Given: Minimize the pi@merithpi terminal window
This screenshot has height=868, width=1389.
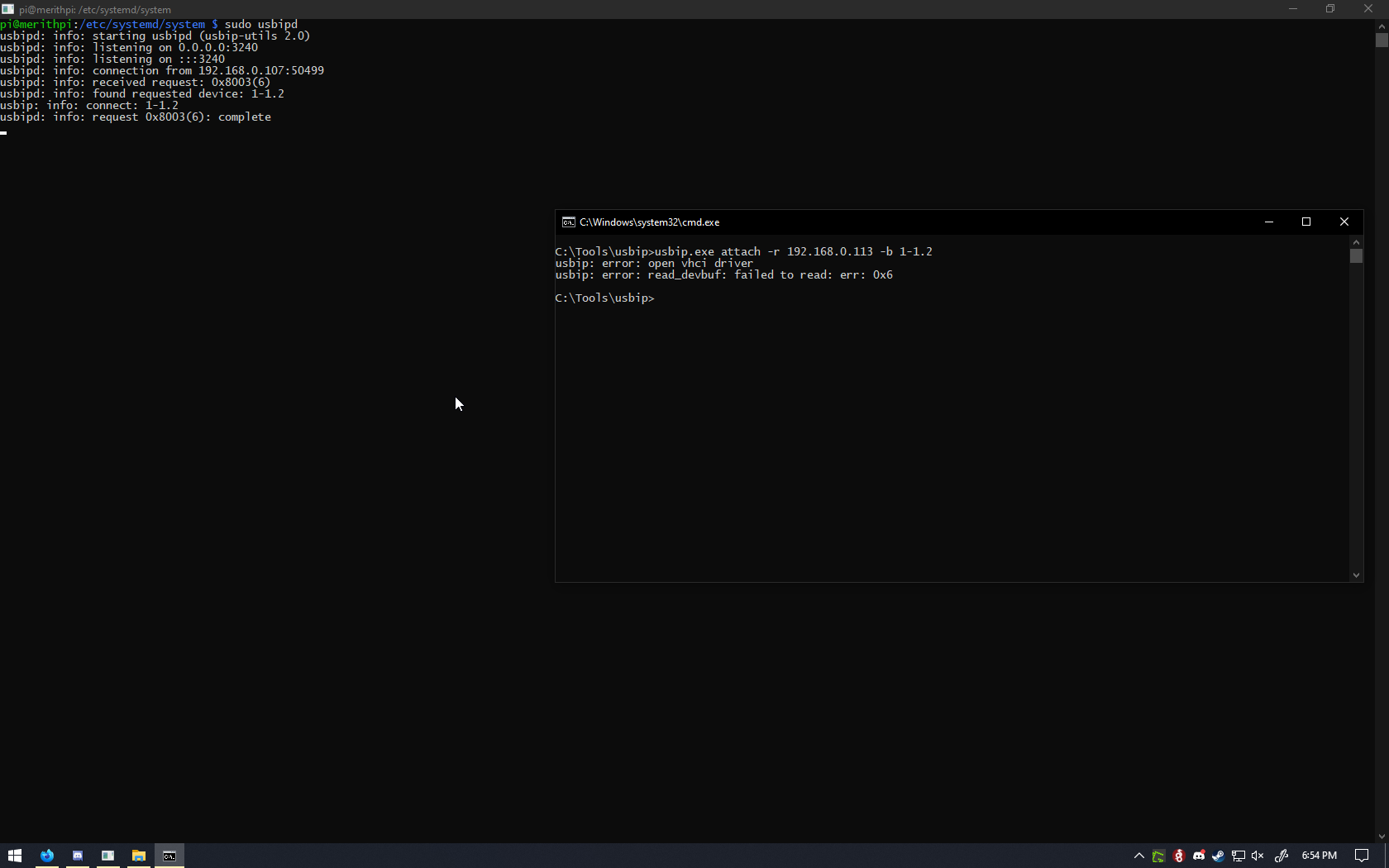Looking at the screenshot, I should [x=1293, y=9].
